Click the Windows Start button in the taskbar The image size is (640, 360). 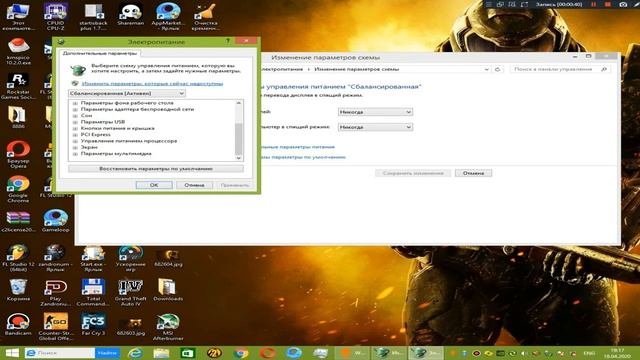(x=11, y=353)
